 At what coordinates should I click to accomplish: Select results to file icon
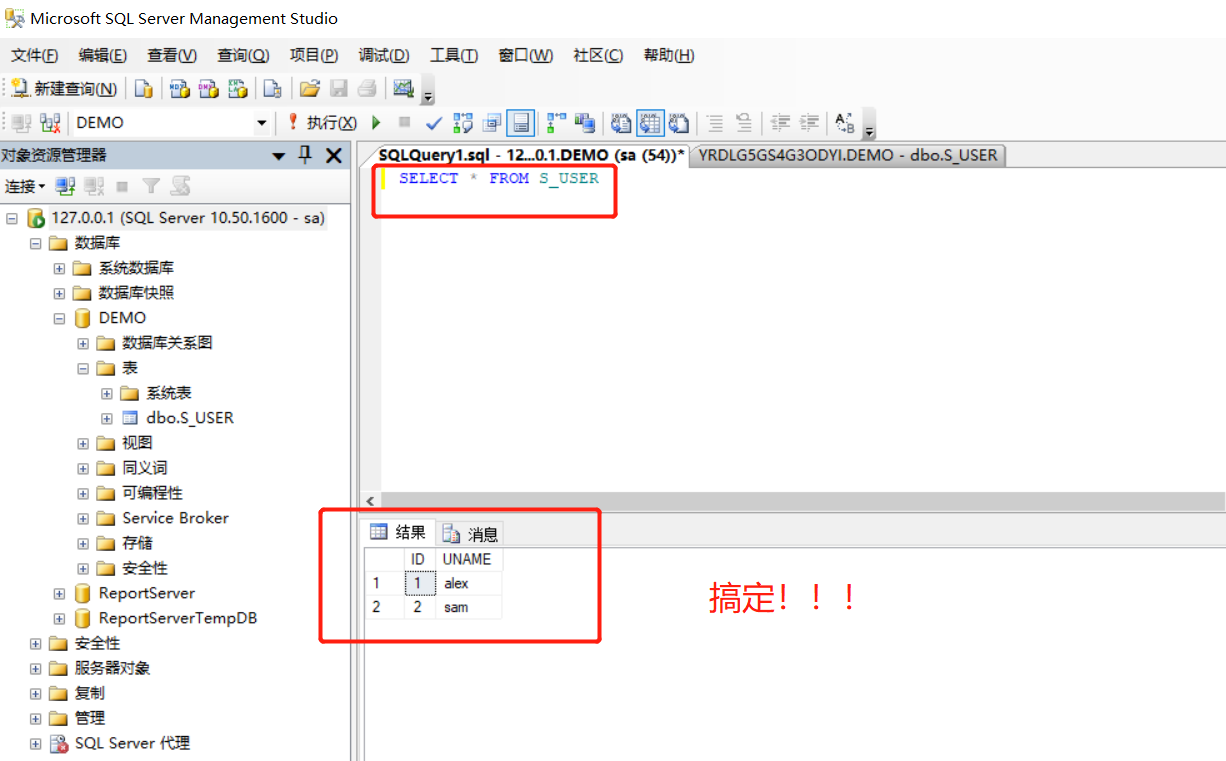[x=679, y=123]
